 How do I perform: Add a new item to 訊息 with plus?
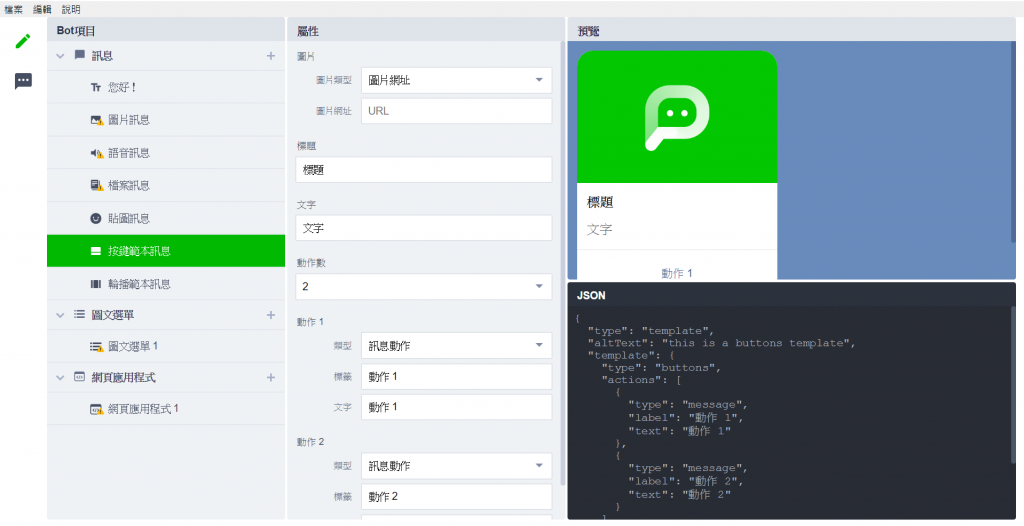(271, 56)
